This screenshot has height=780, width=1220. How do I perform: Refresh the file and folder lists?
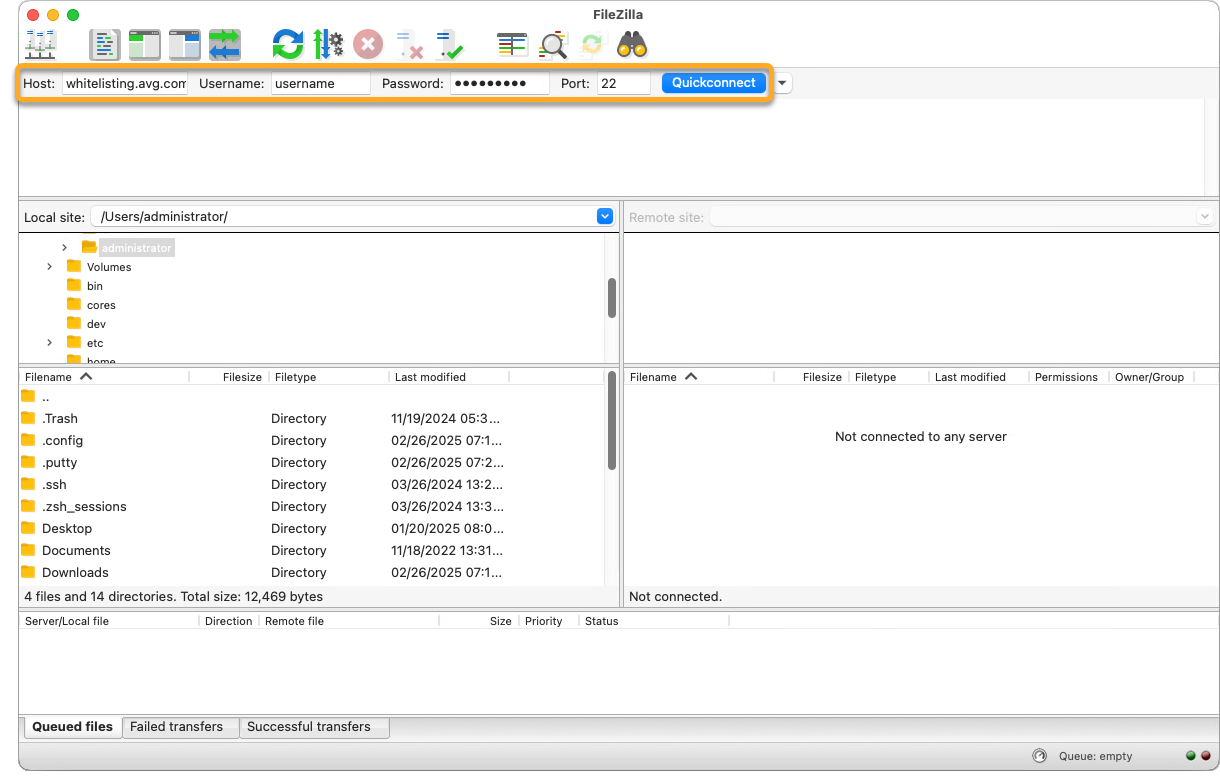click(x=287, y=44)
